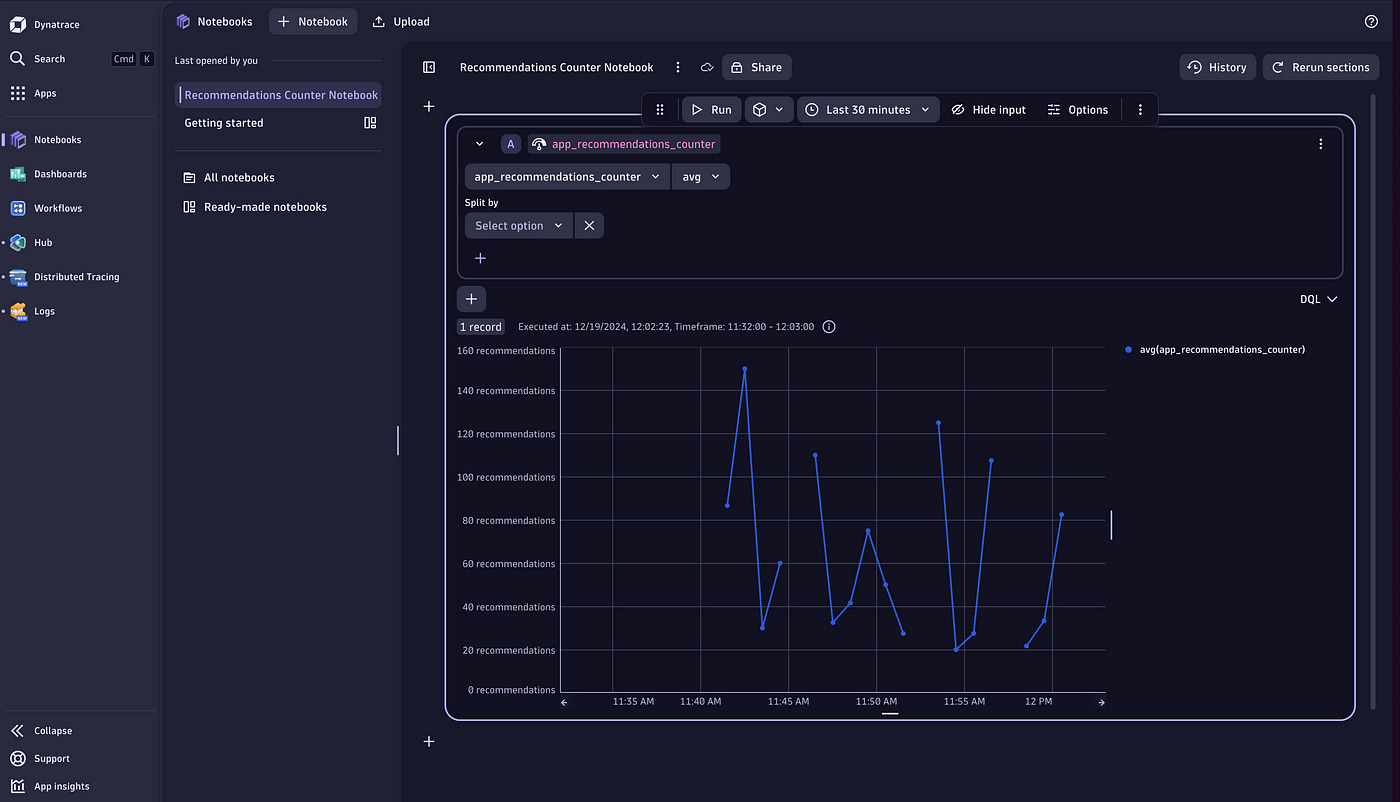Open the Workflows app
Screen dimensions: 1400x802
pyautogui.click(x=58, y=208)
